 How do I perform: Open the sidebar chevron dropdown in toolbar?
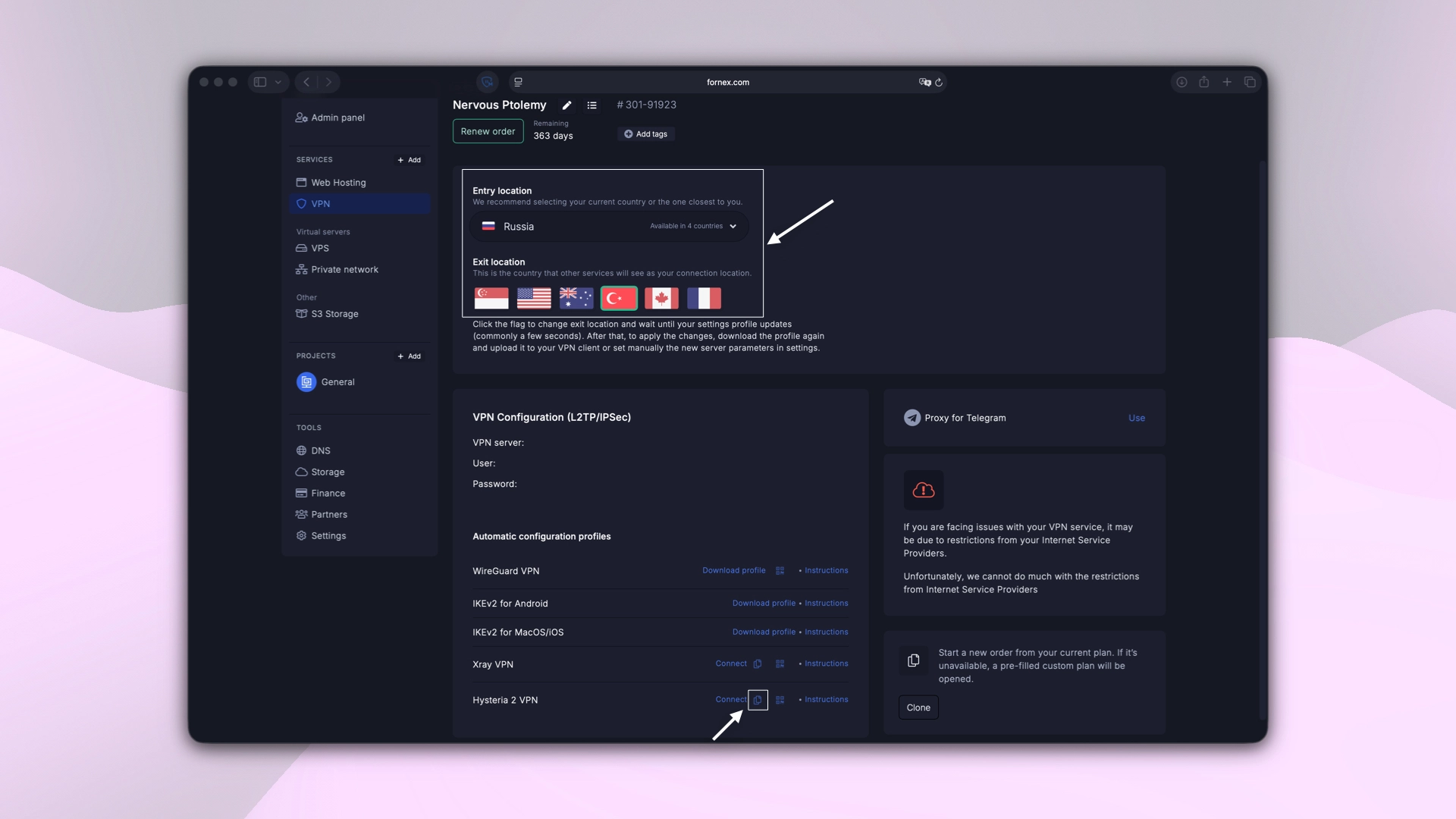pos(278,82)
